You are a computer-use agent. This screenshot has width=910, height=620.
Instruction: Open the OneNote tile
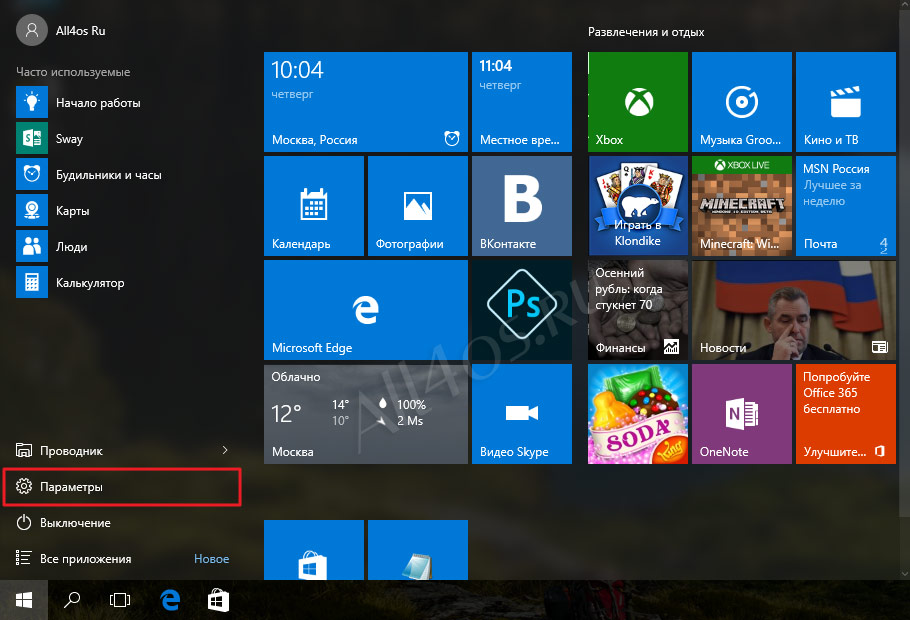[742, 414]
